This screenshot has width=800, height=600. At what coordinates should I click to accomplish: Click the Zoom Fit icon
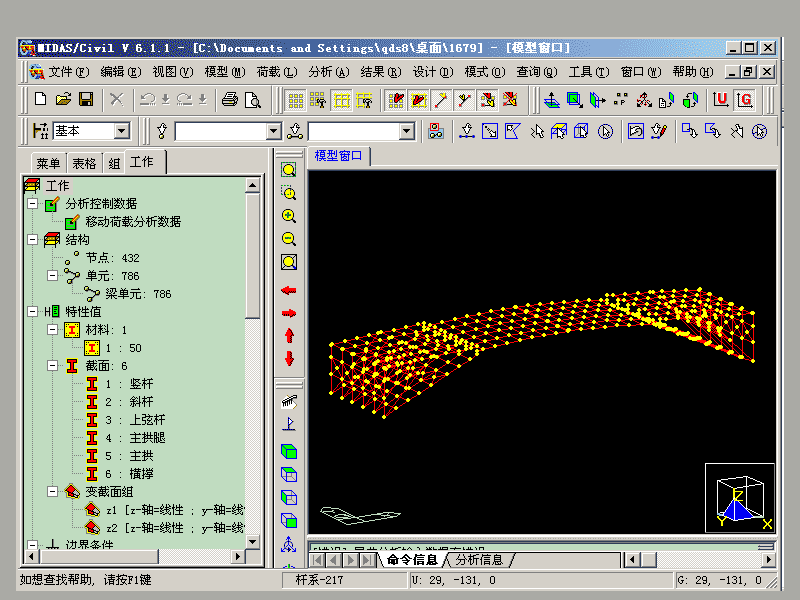point(289,170)
